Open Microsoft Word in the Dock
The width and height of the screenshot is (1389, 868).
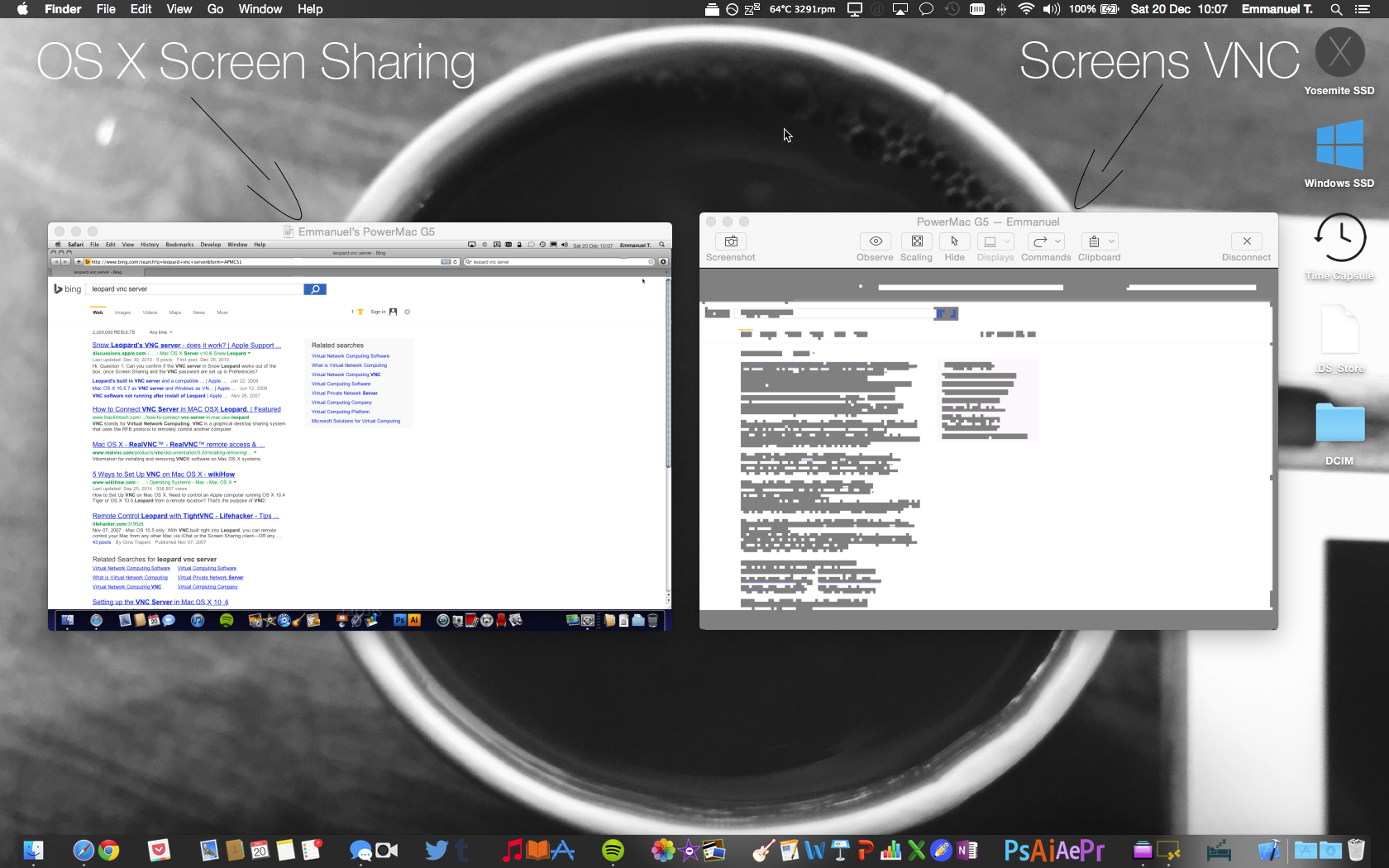pos(815,850)
